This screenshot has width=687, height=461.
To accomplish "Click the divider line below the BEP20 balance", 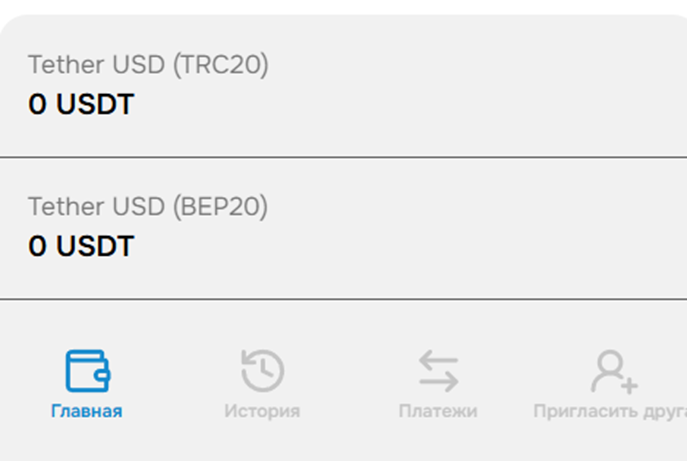I will coord(343,299).
